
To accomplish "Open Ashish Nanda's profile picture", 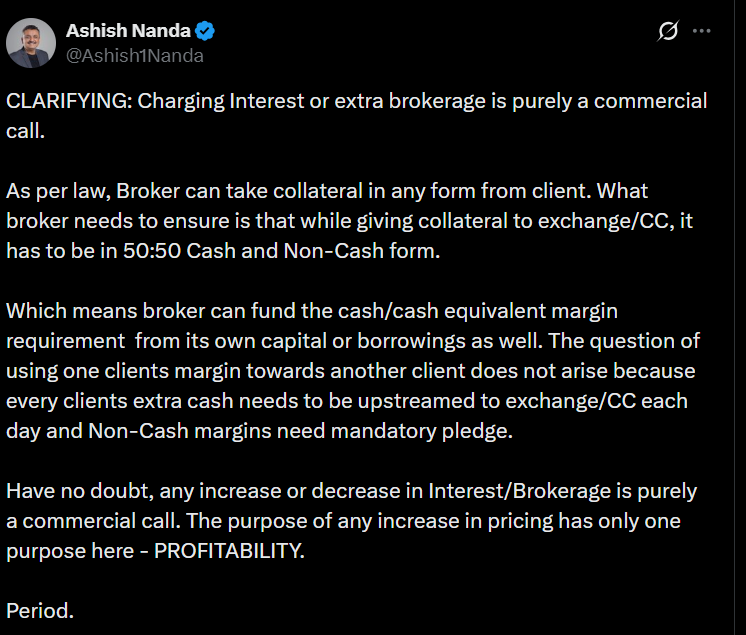I will [31, 43].
